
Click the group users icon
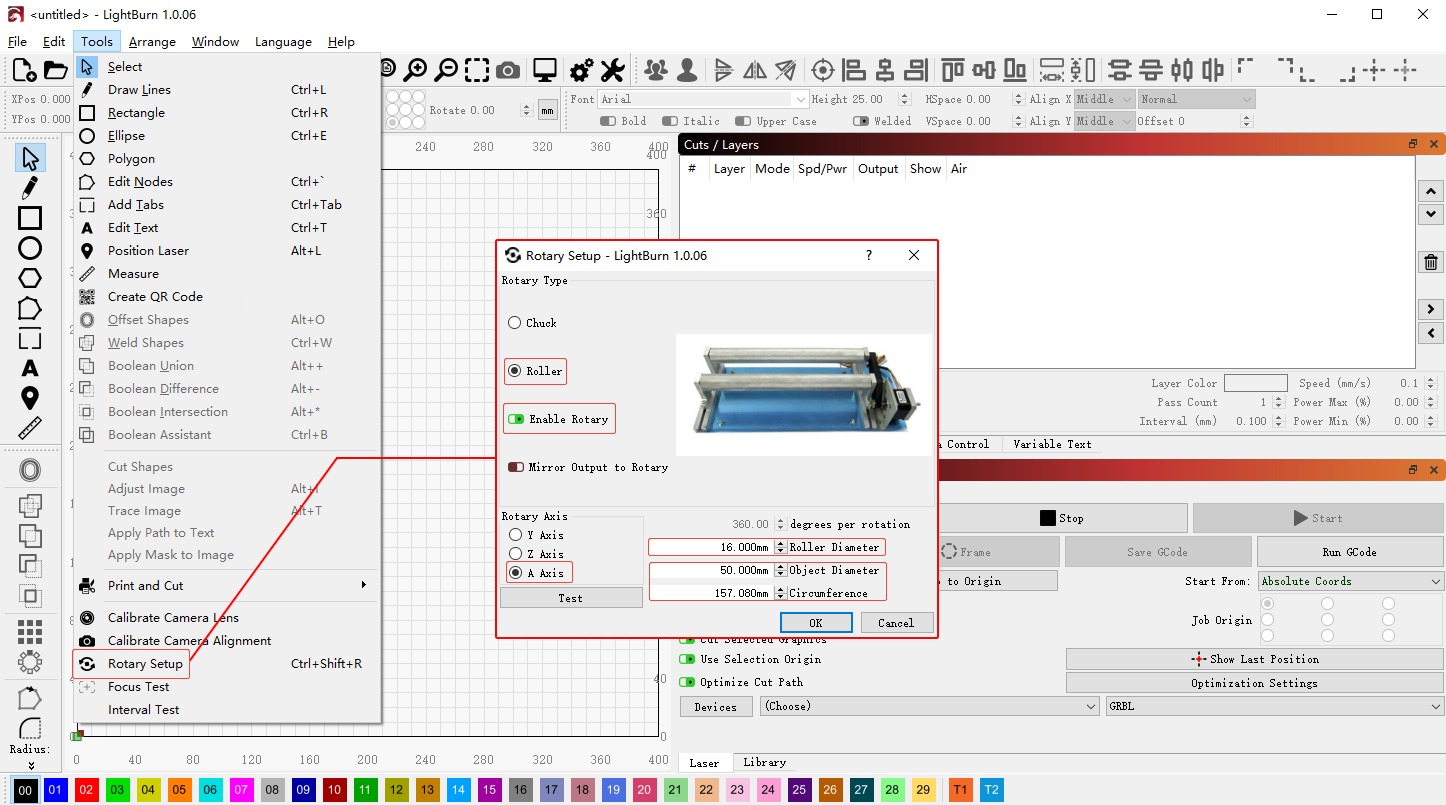click(x=656, y=69)
